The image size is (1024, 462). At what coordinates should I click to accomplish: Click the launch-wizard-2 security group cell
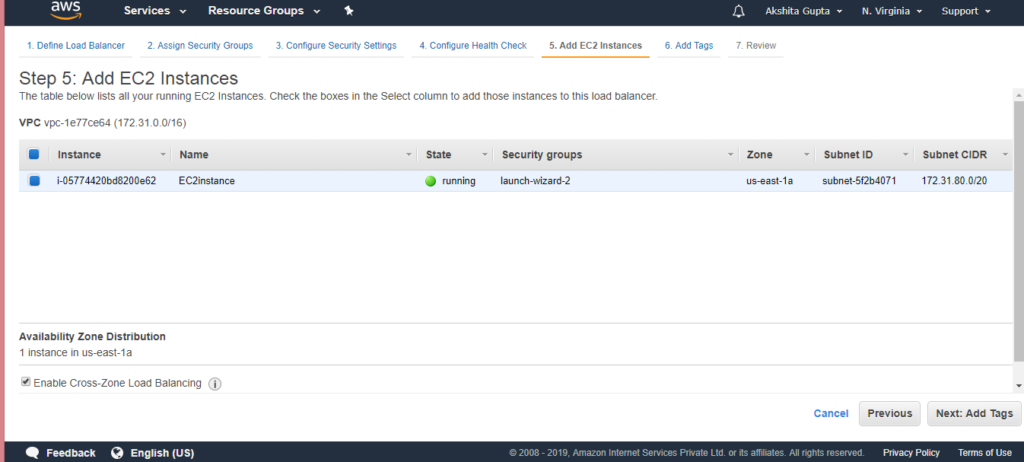coord(536,181)
